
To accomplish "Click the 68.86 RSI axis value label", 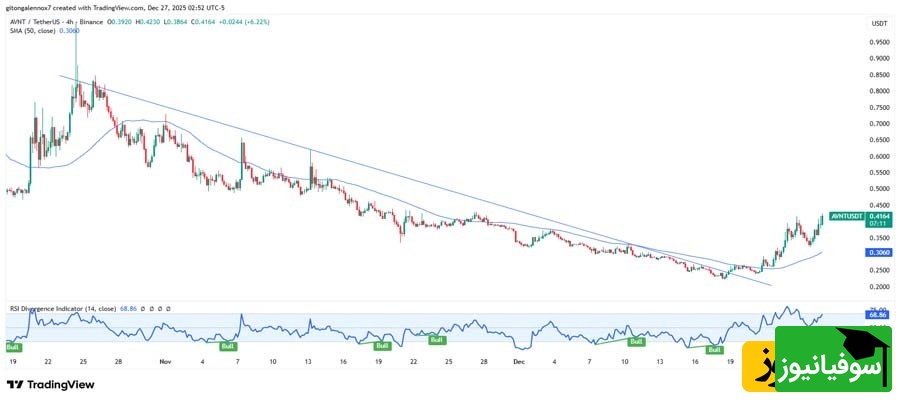I will point(879,314).
